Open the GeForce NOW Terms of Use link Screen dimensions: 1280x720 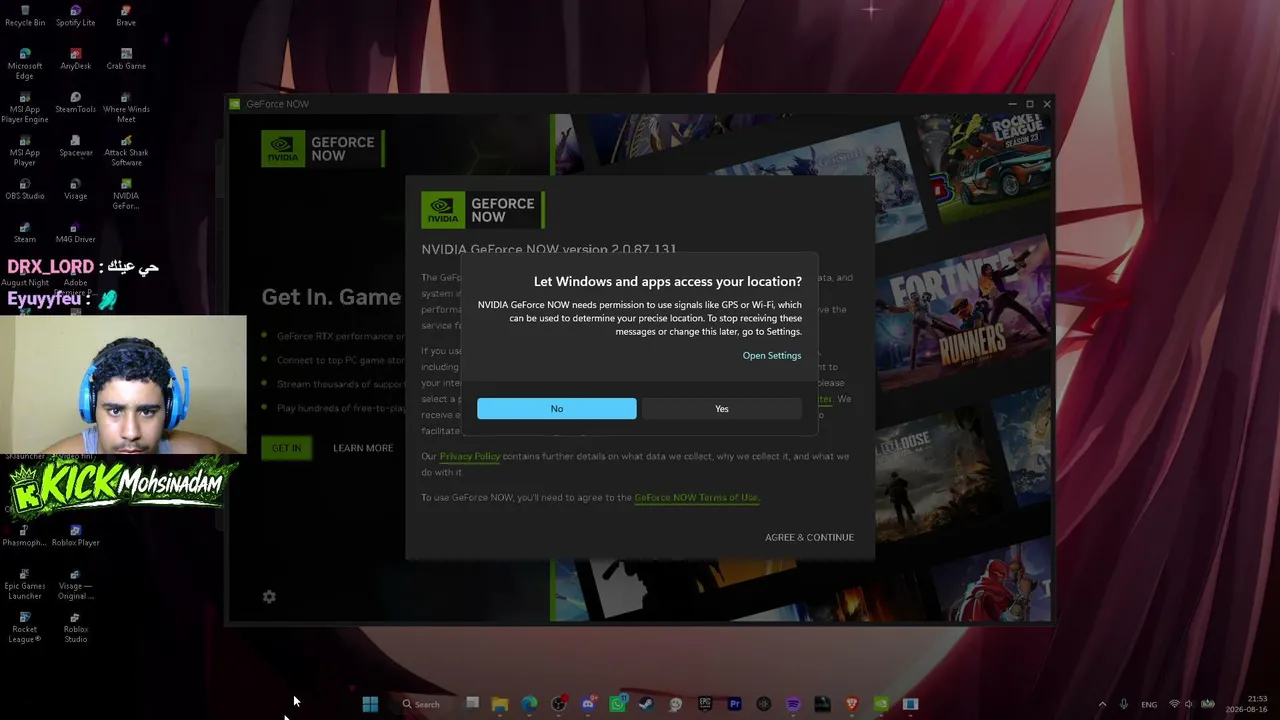coord(696,497)
